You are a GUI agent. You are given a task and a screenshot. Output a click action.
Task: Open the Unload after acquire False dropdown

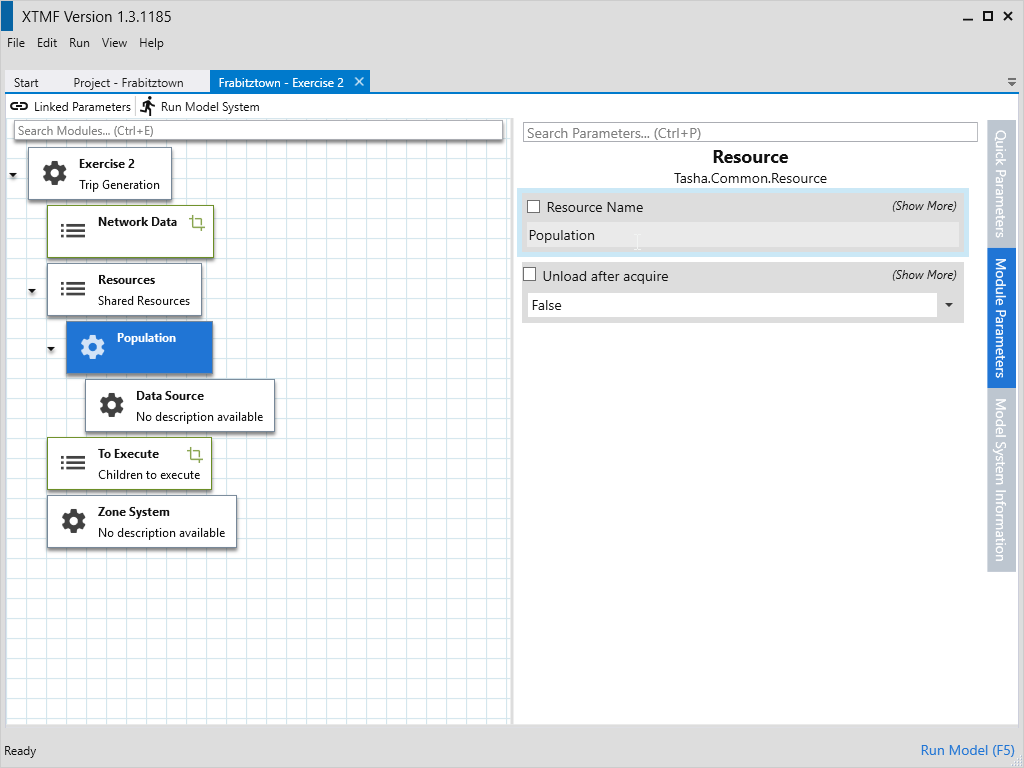pos(947,305)
